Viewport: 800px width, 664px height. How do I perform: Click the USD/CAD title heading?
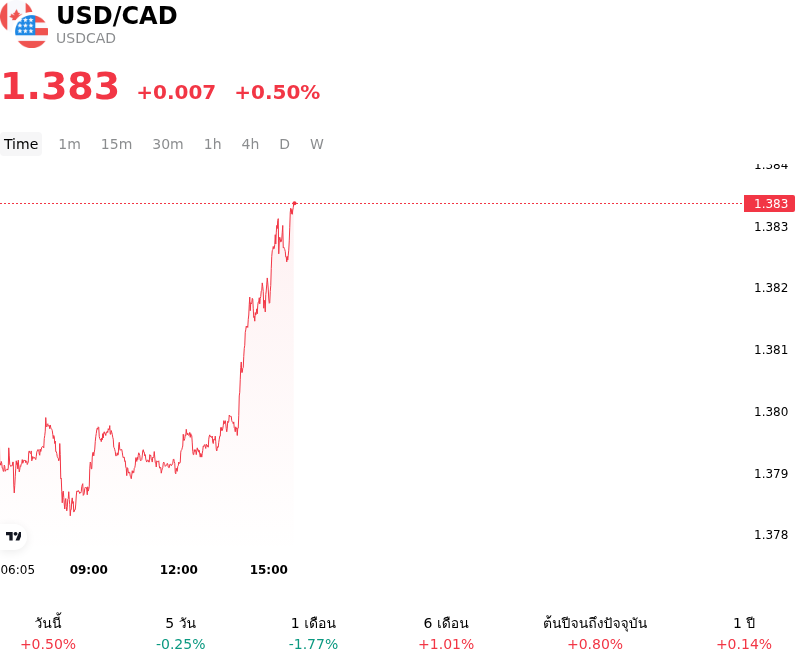click(x=117, y=15)
